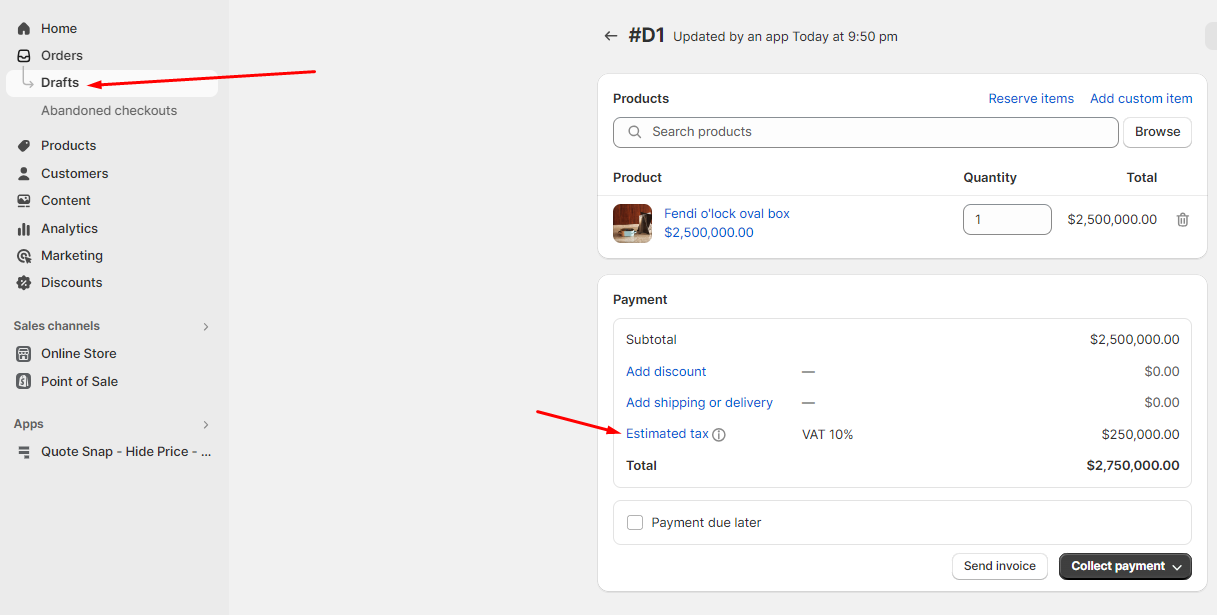Click the Home icon in sidebar
The width and height of the screenshot is (1217, 615).
click(24, 29)
